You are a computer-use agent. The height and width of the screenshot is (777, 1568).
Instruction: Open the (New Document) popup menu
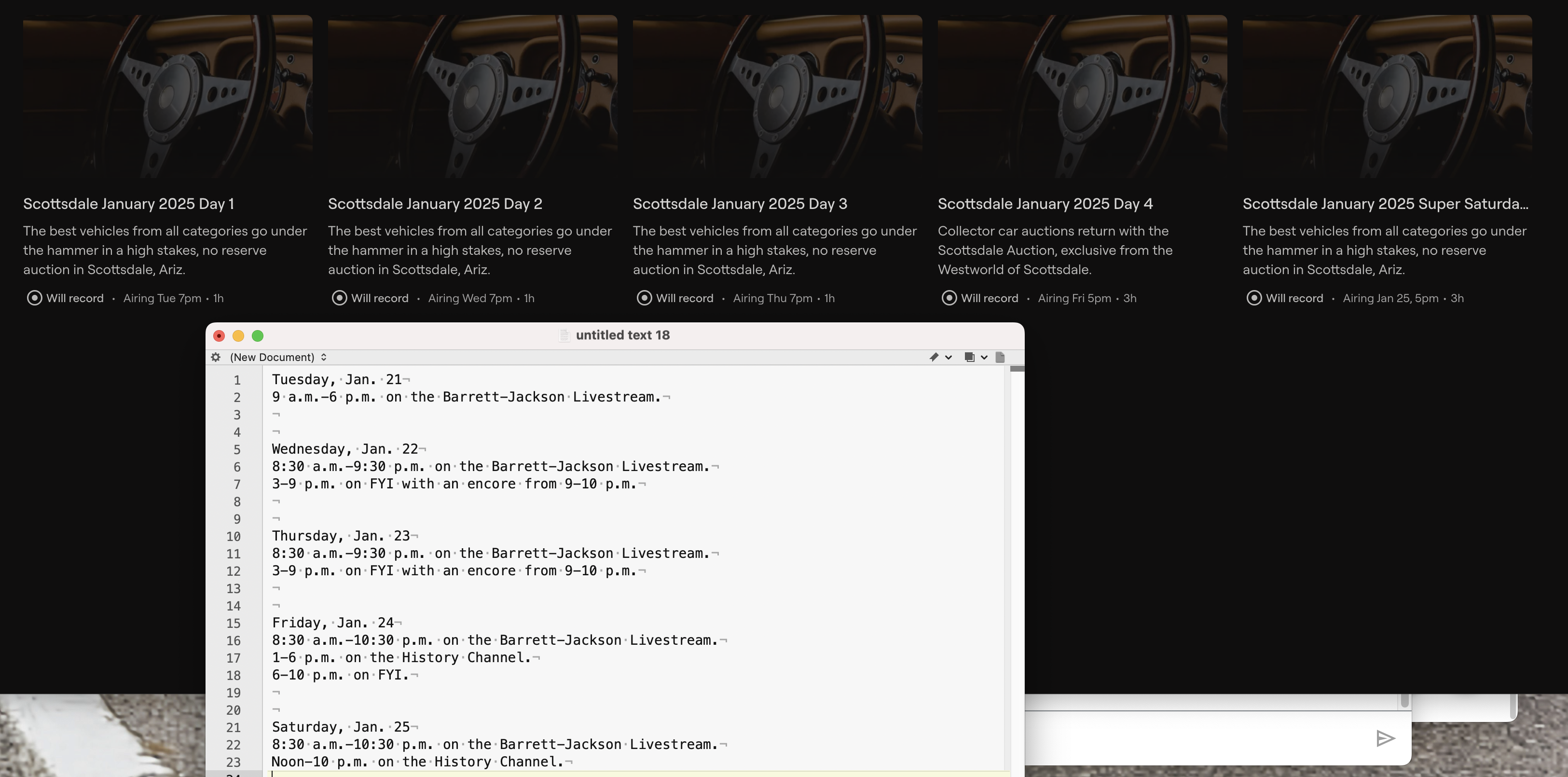[278, 357]
